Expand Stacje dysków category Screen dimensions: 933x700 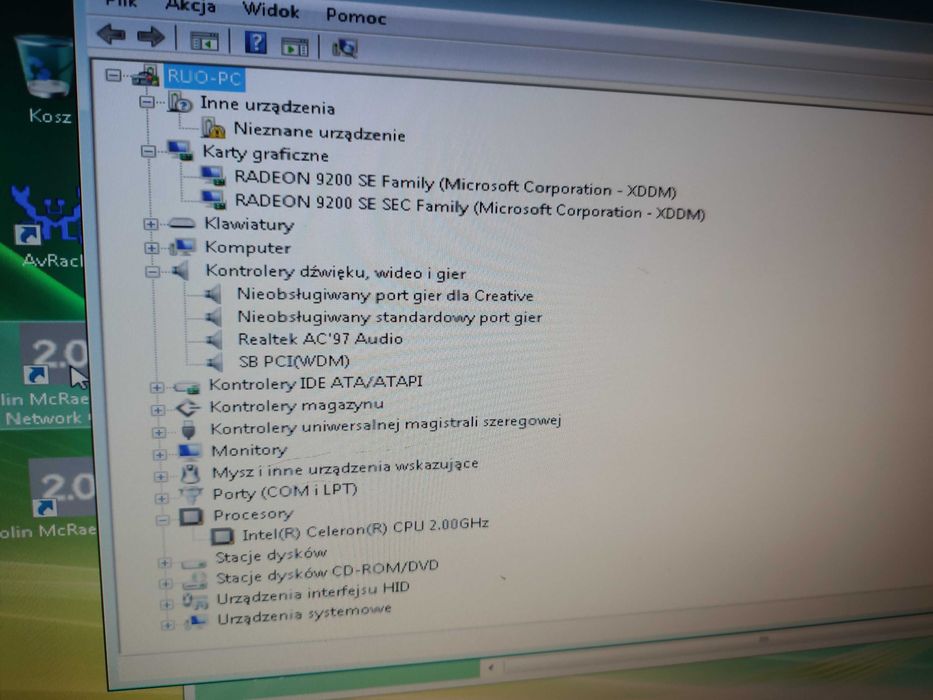pyautogui.click(x=165, y=562)
